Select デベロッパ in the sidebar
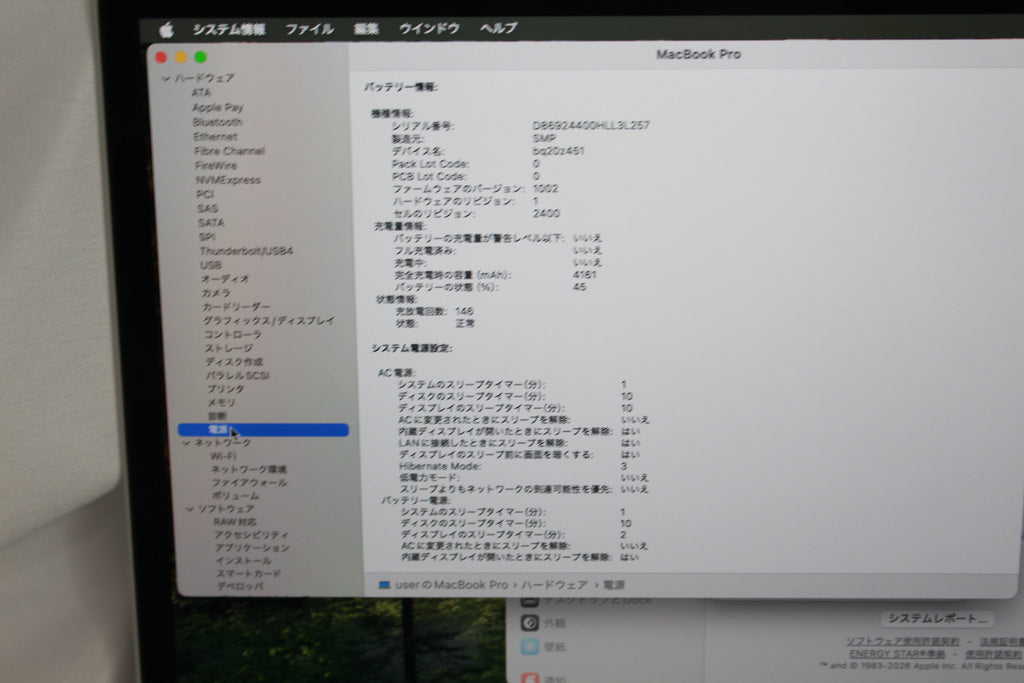The height and width of the screenshot is (683, 1024). pos(240,586)
